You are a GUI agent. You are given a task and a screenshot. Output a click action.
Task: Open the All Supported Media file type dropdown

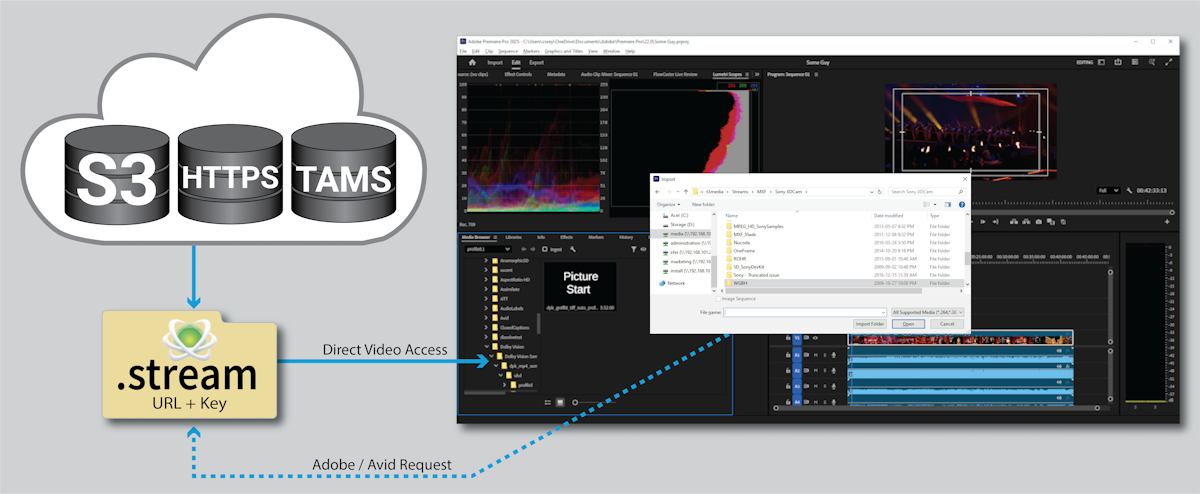tap(926, 312)
